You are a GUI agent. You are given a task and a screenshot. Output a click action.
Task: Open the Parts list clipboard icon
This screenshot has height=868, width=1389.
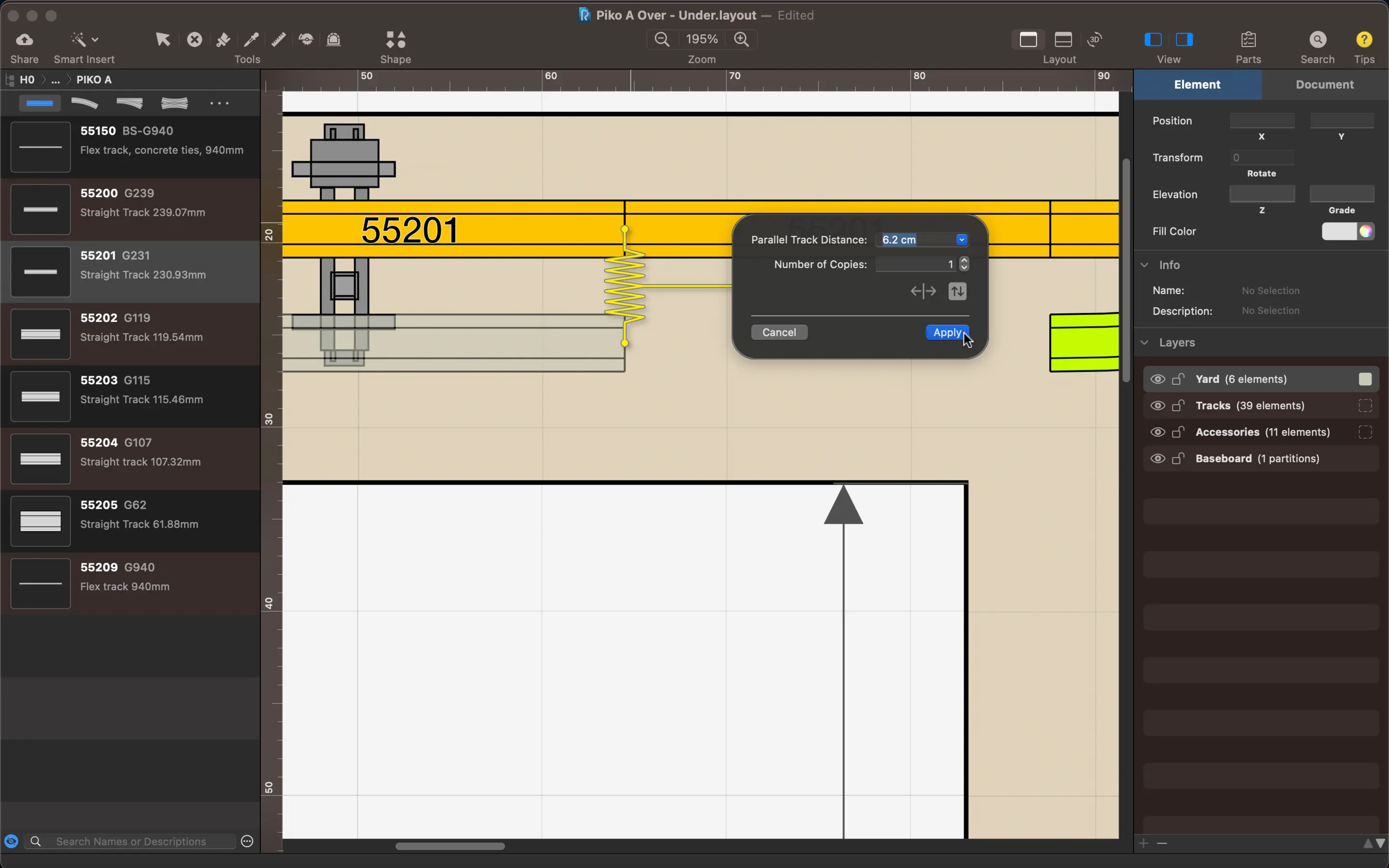pos(1248,40)
